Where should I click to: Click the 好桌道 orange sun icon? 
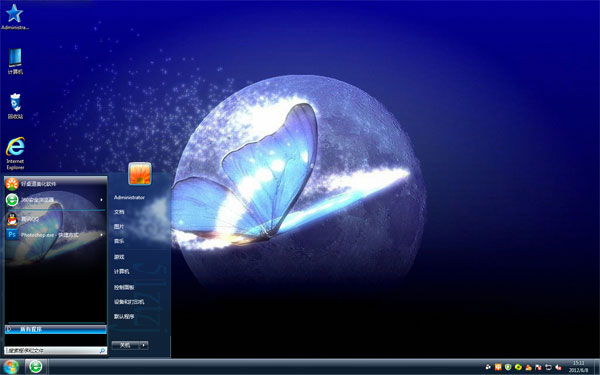pyautogui.click(x=12, y=184)
